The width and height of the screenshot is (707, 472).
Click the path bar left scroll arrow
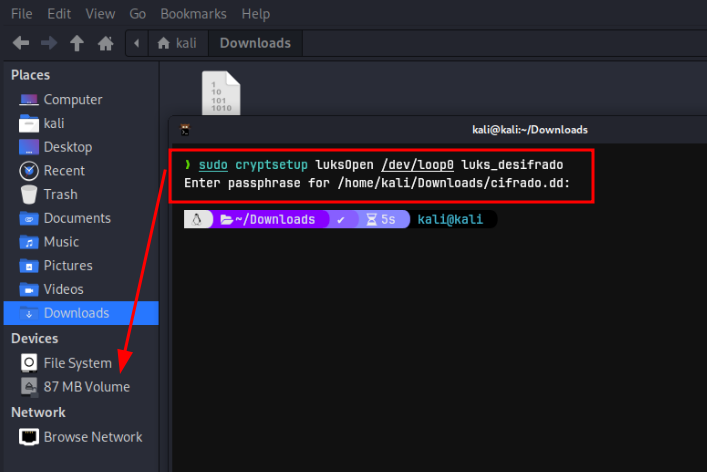click(x=137, y=43)
